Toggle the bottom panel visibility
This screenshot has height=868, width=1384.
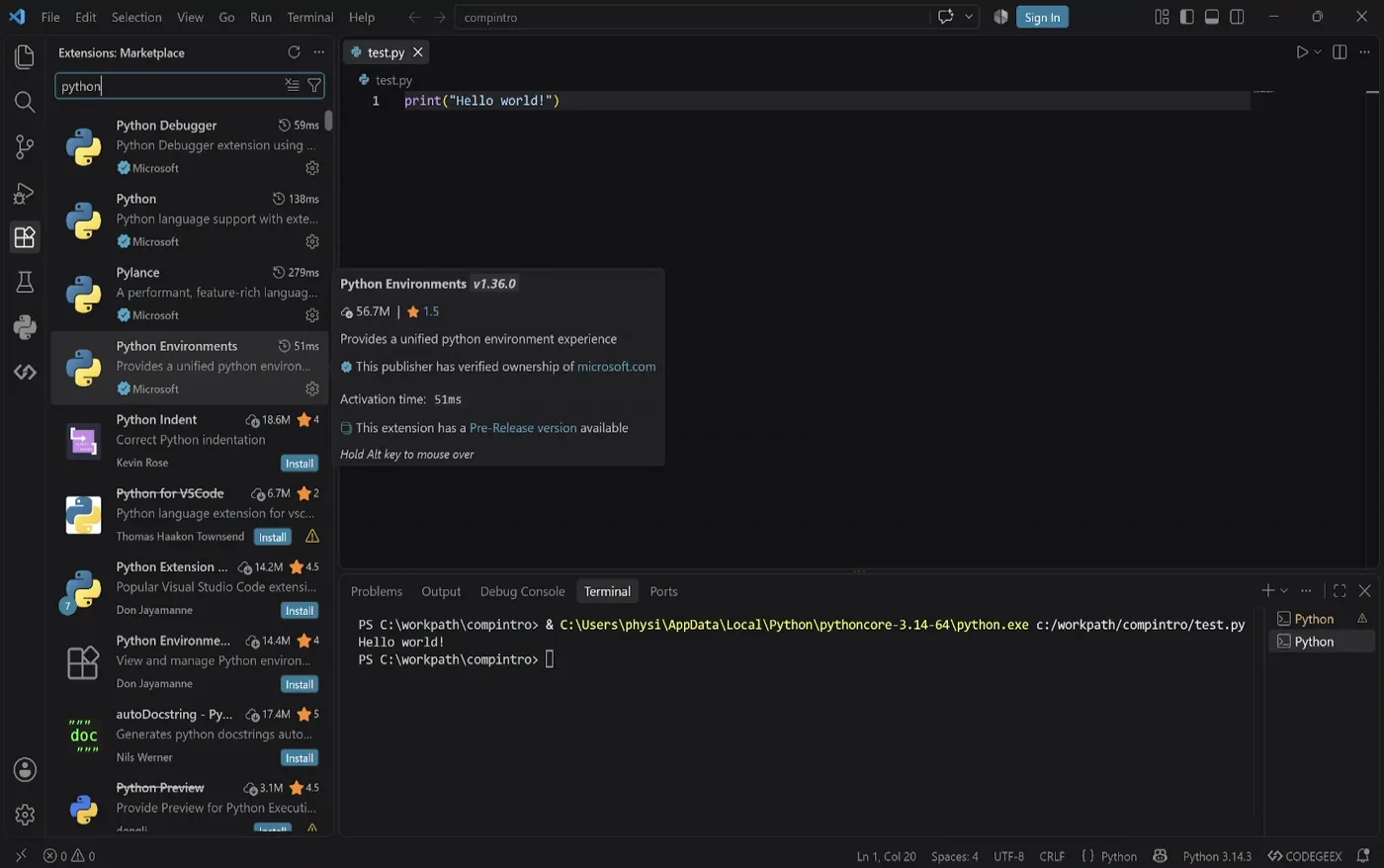(1212, 17)
